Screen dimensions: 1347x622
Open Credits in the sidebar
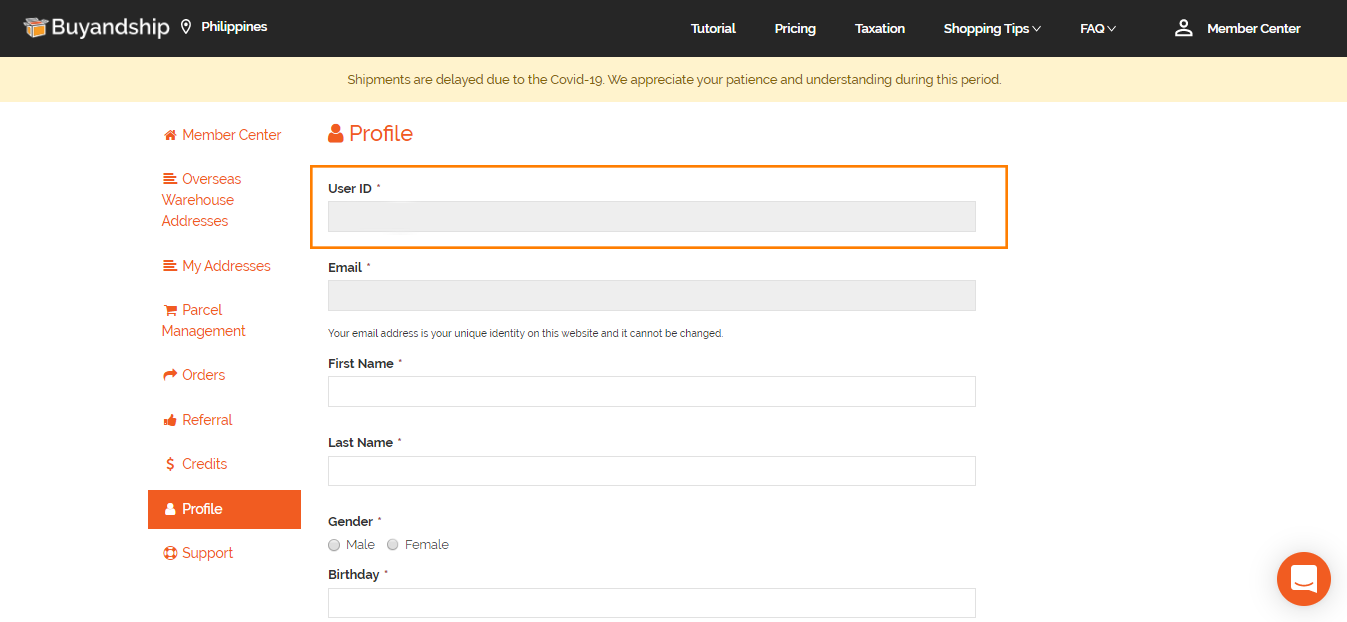click(205, 464)
